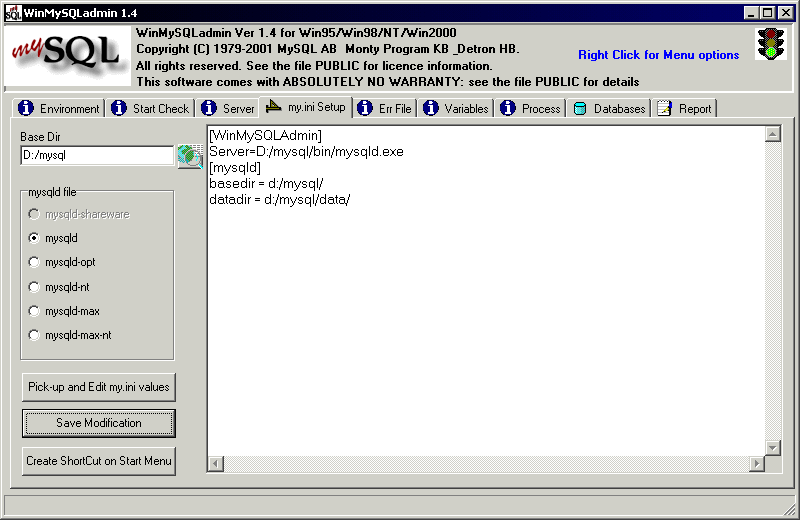Click the WinMySQLadmin title bar icon
The width and height of the screenshot is (800, 520).
point(13,13)
